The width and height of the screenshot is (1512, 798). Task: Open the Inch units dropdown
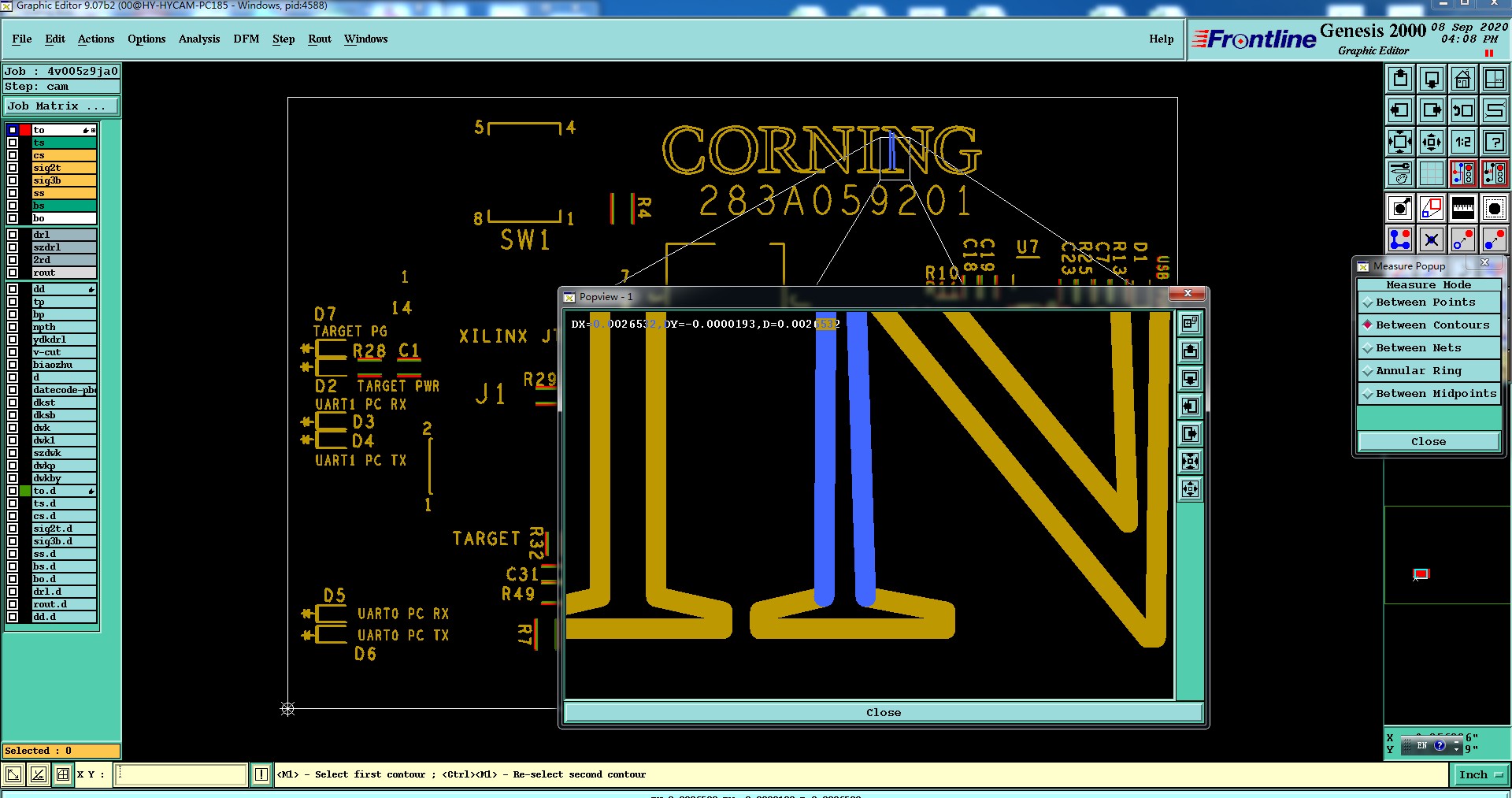coord(1480,775)
